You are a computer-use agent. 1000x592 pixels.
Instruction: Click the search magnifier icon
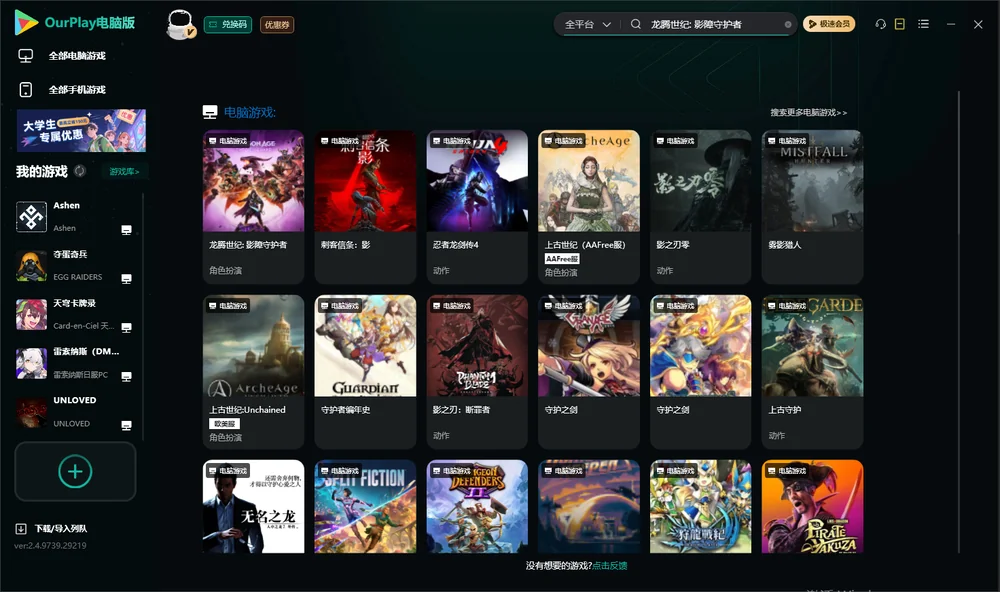pos(636,24)
